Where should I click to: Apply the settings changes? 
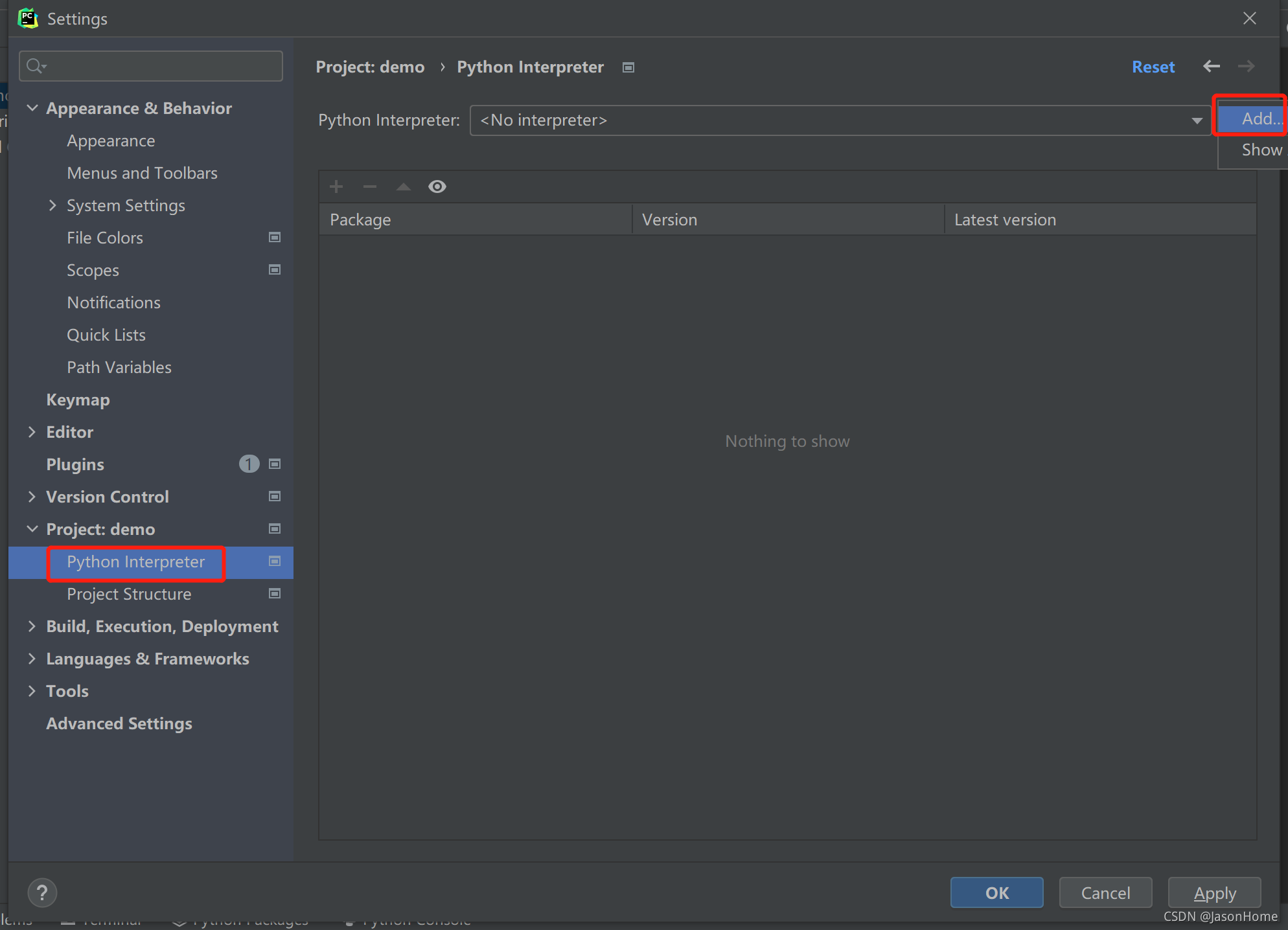1213,892
